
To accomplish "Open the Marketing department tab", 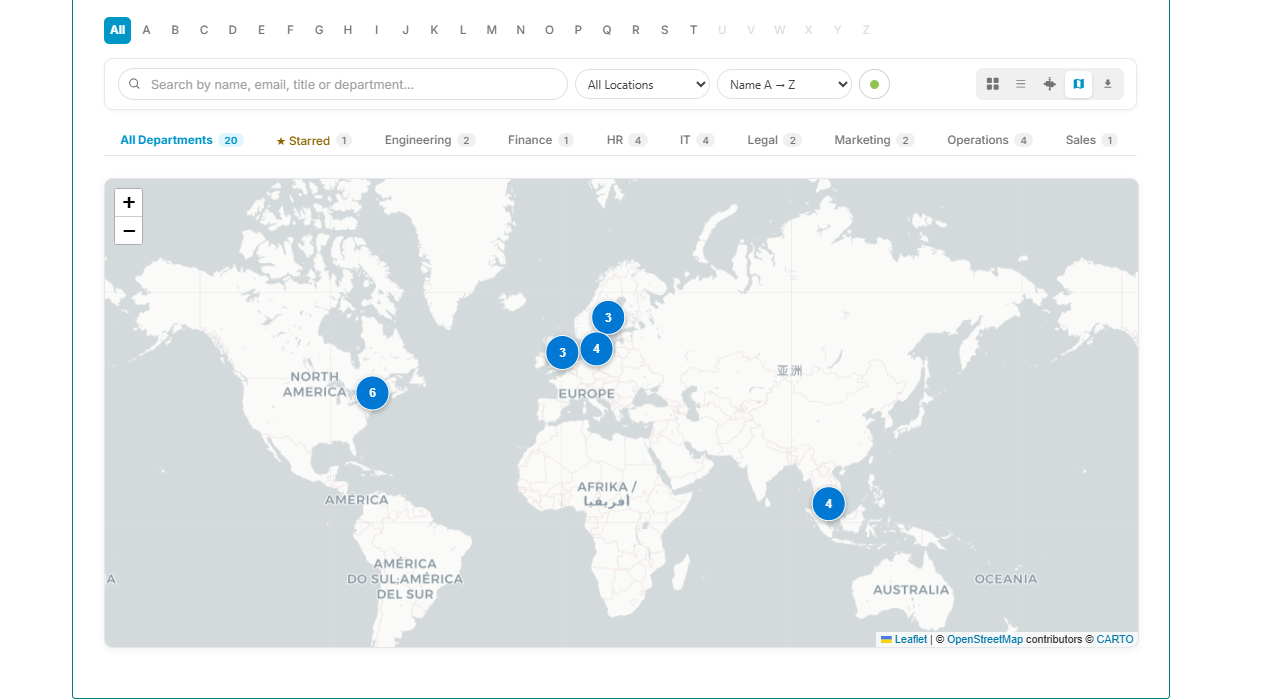I will pyautogui.click(x=873, y=140).
